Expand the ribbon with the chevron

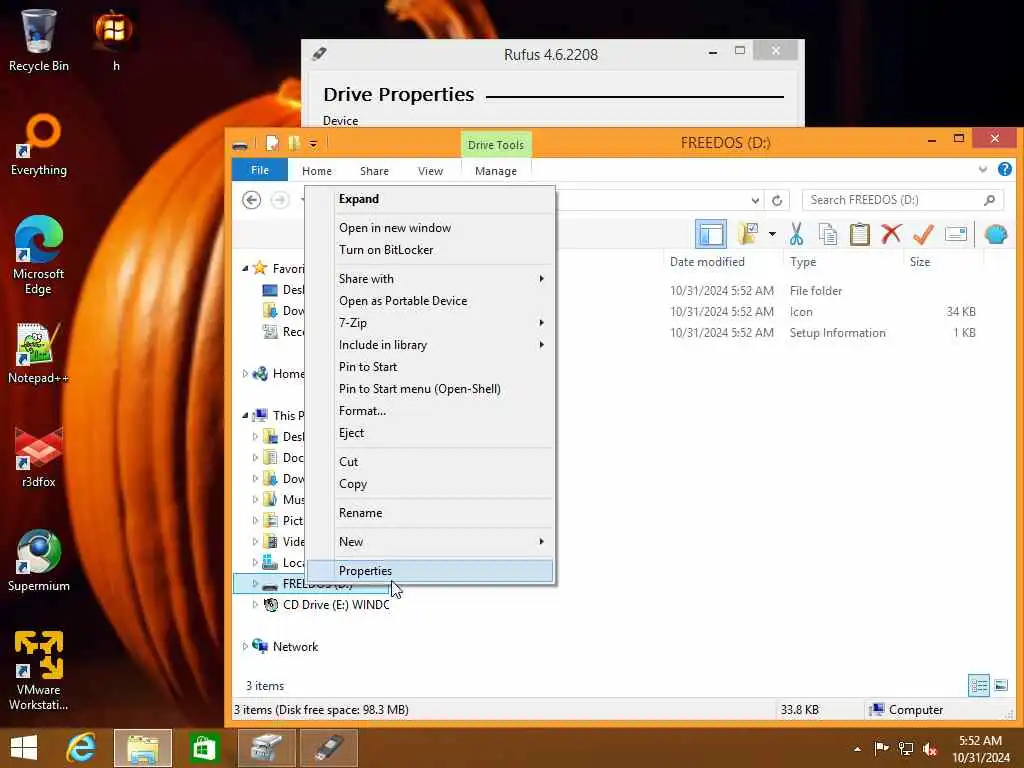coord(983,170)
